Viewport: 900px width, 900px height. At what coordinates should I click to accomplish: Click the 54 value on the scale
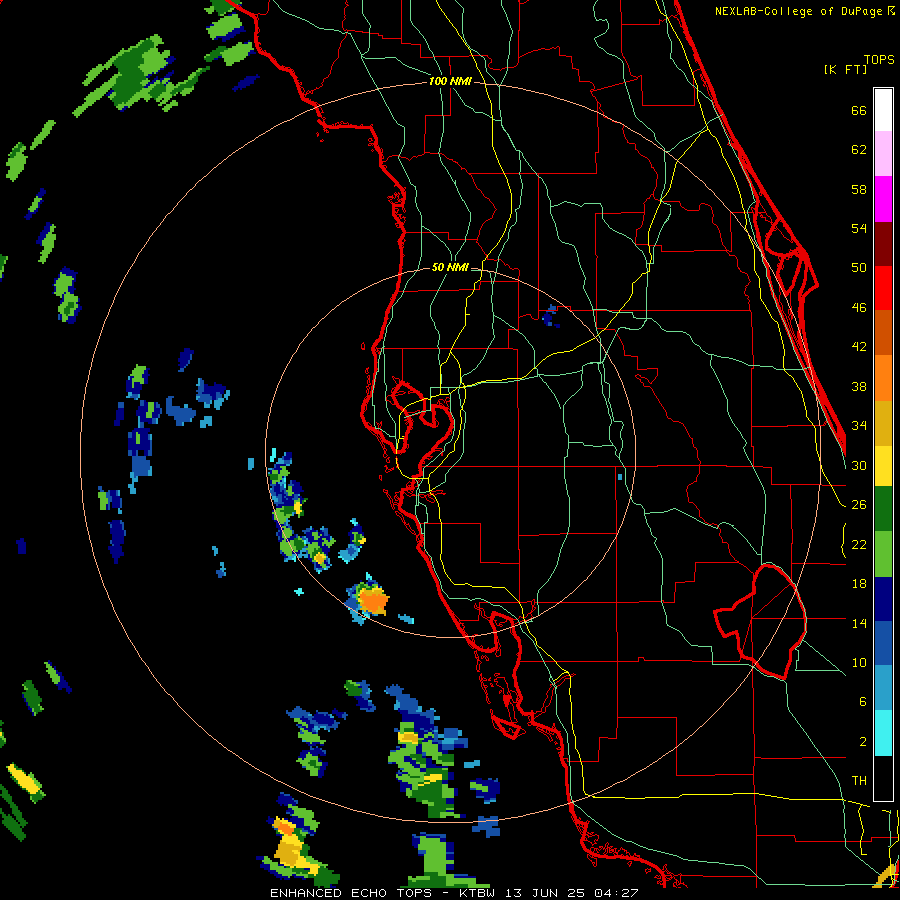pyautogui.click(x=859, y=228)
